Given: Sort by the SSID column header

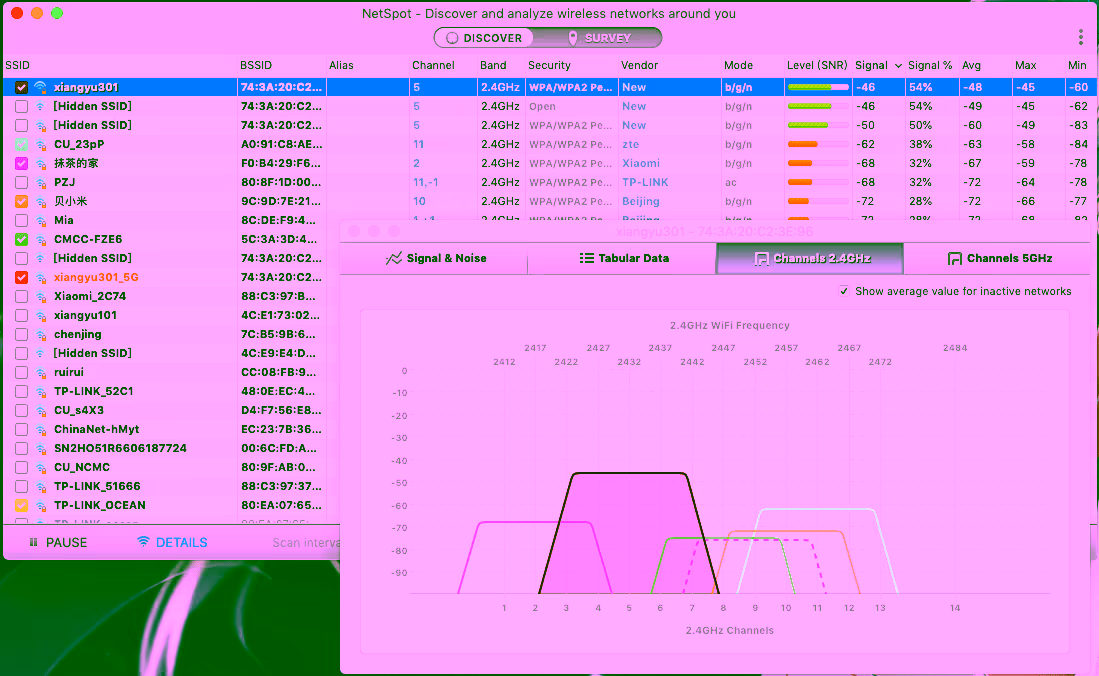Looking at the screenshot, I should [x=18, y=65].
